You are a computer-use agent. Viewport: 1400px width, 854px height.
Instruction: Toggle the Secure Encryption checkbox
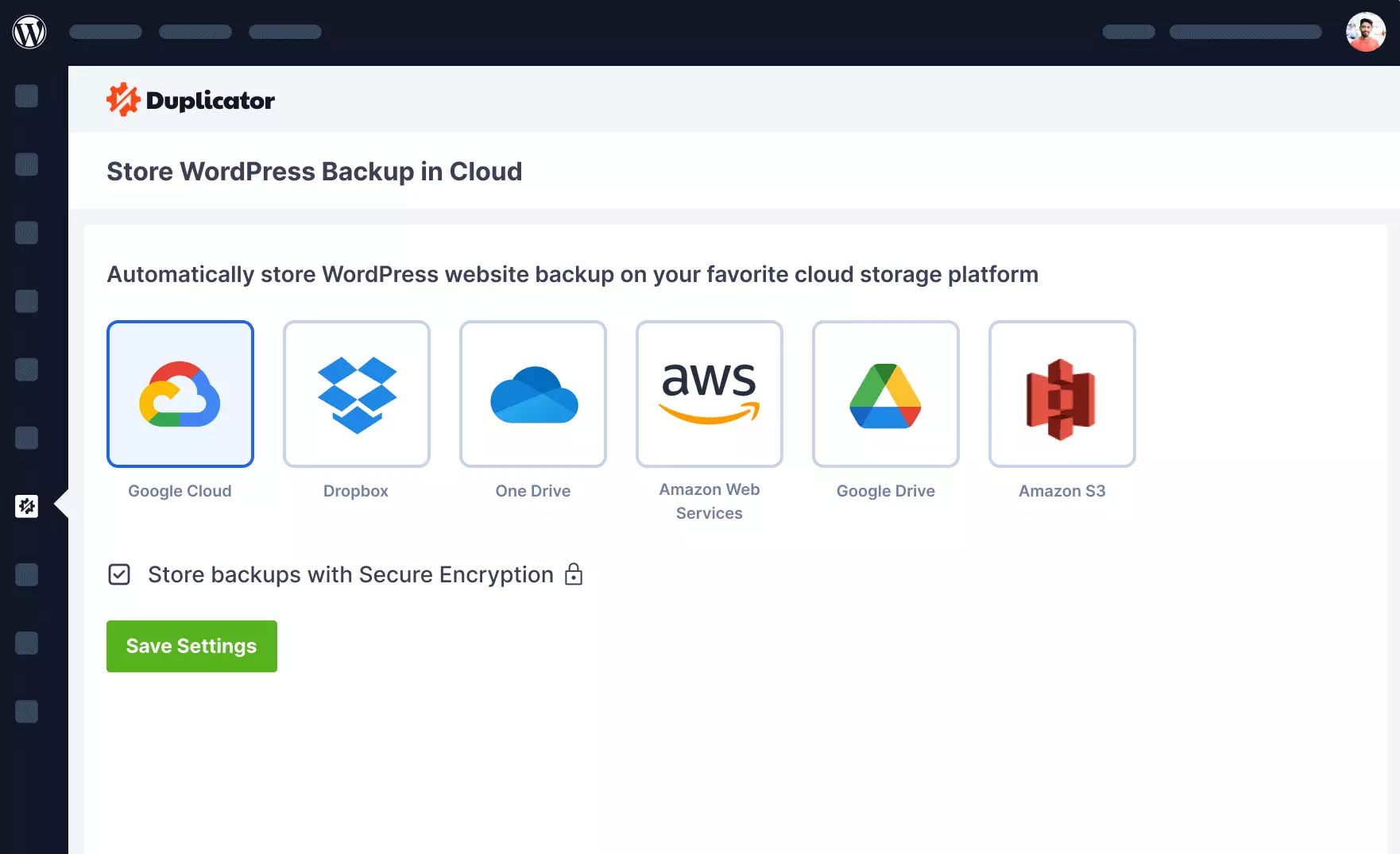[119, 574]
